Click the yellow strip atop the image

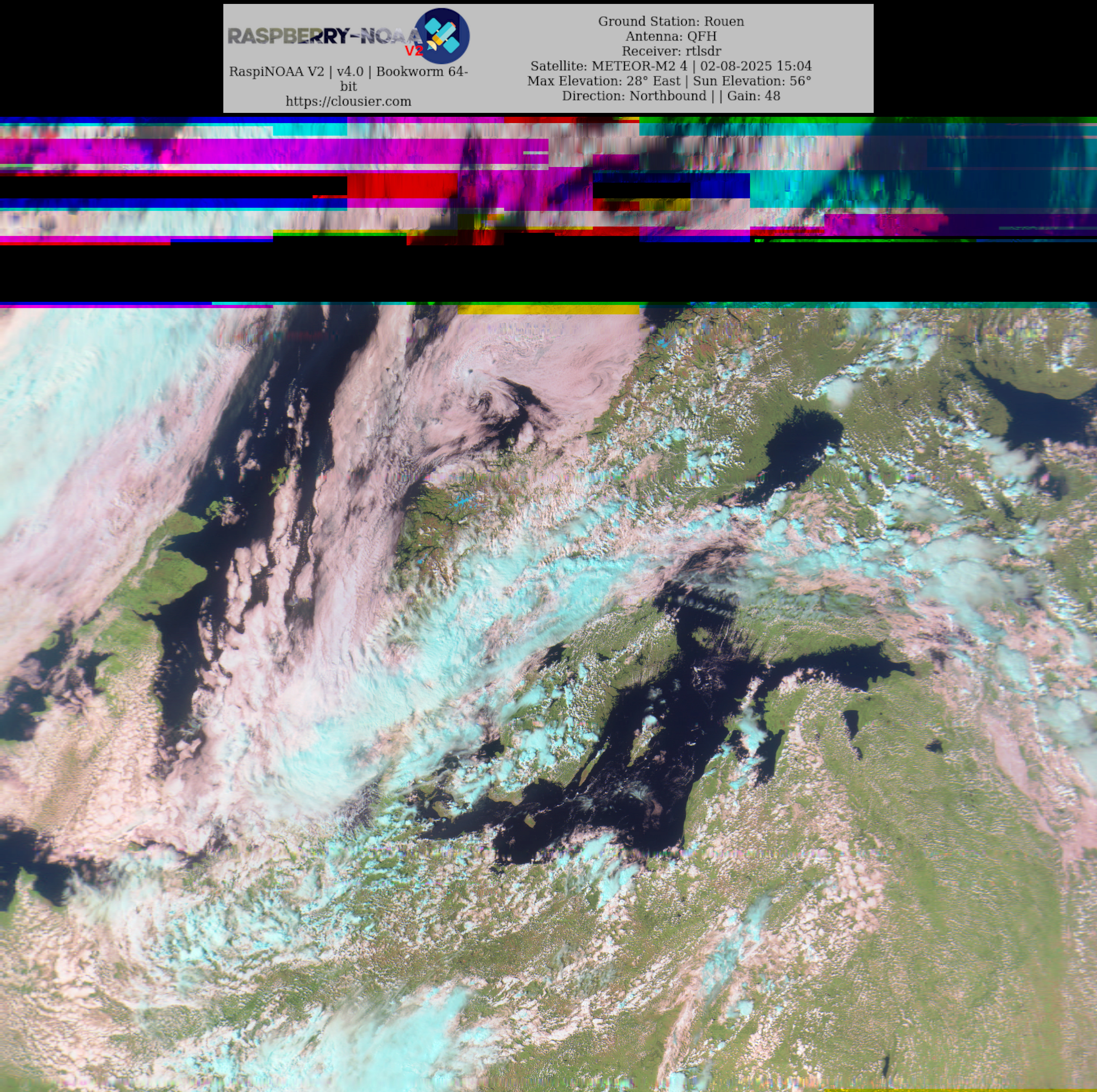(x=548, y=310)
